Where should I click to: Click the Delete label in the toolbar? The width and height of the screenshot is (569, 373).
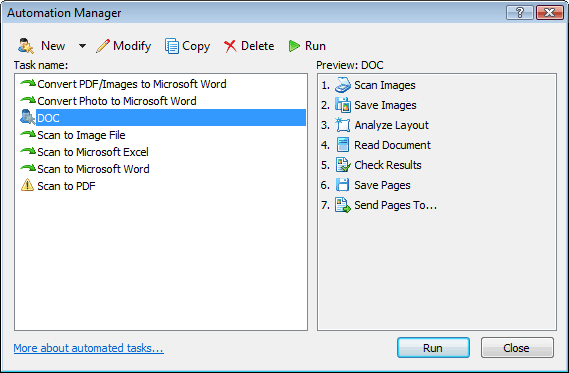pos(257,46)
